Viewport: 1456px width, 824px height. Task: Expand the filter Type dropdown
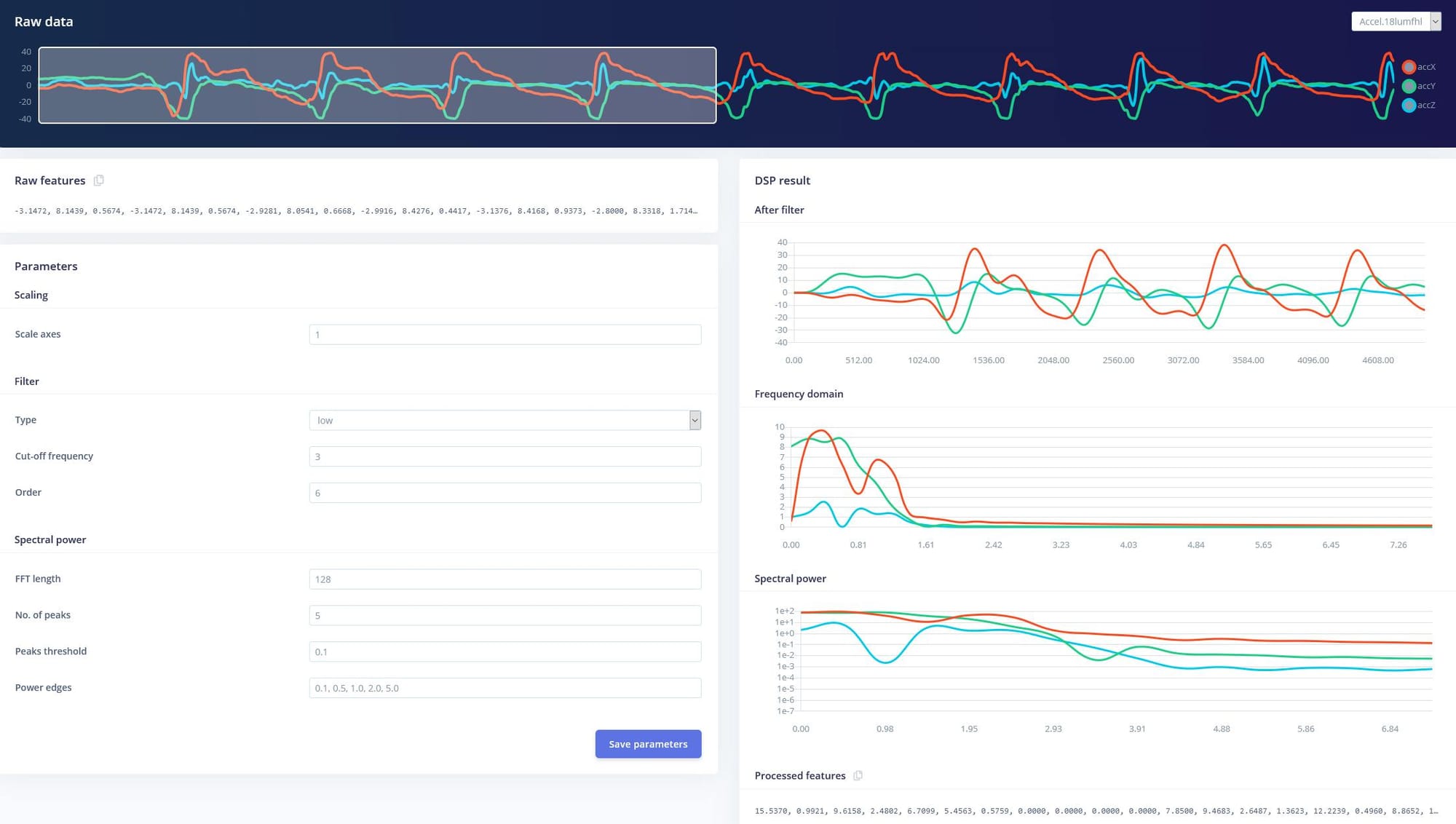coord(505,421)
